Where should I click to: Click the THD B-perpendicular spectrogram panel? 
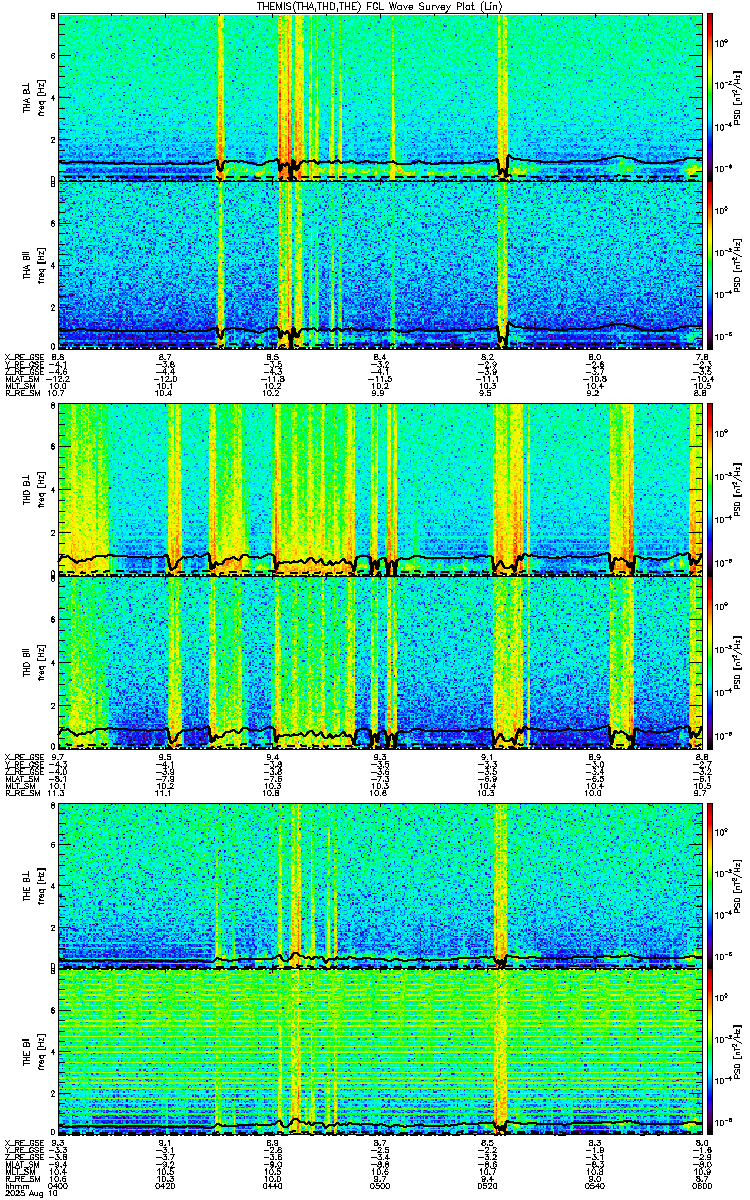tap(380, 489)
